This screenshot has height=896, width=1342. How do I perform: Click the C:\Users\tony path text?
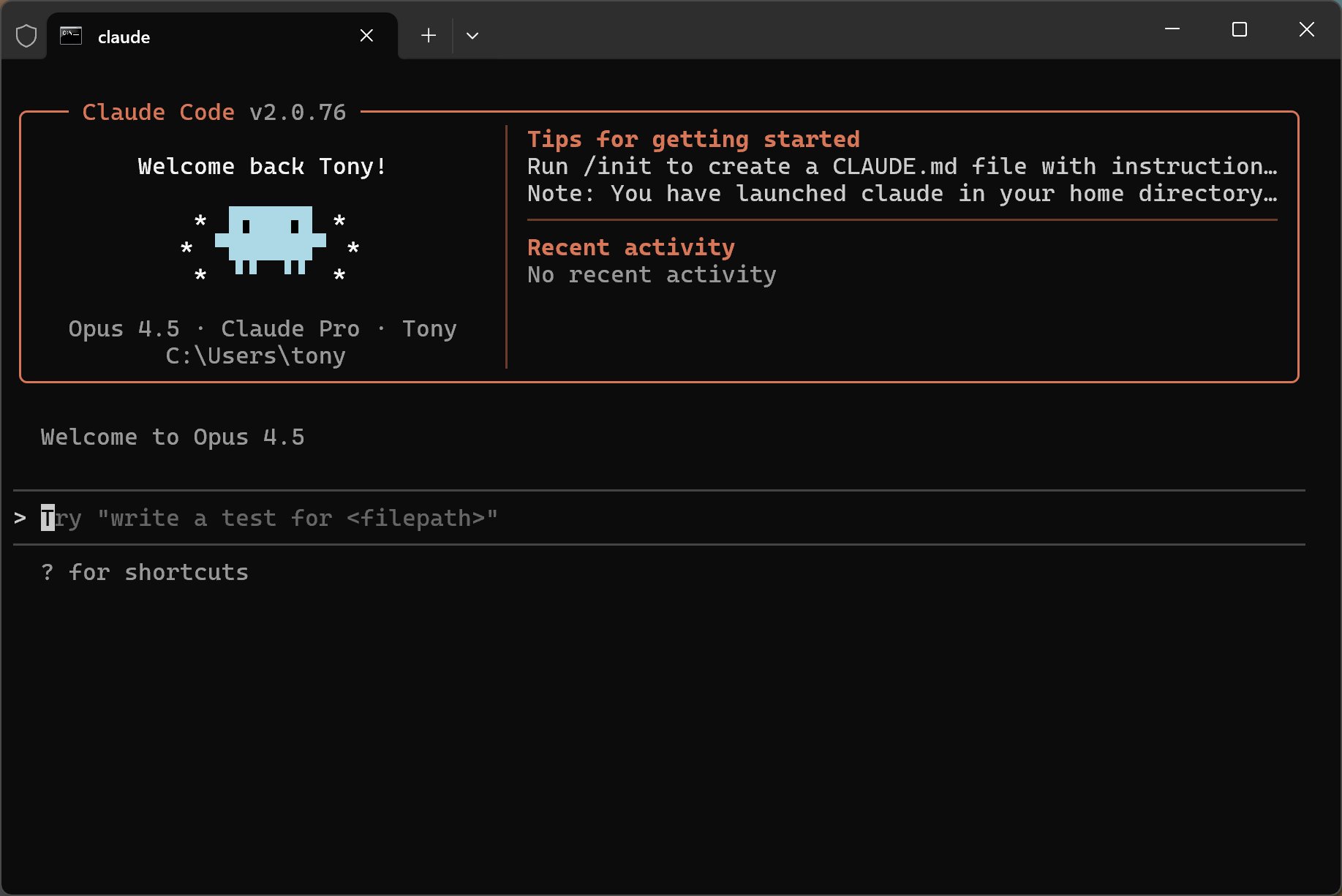(x=255, y=355)
